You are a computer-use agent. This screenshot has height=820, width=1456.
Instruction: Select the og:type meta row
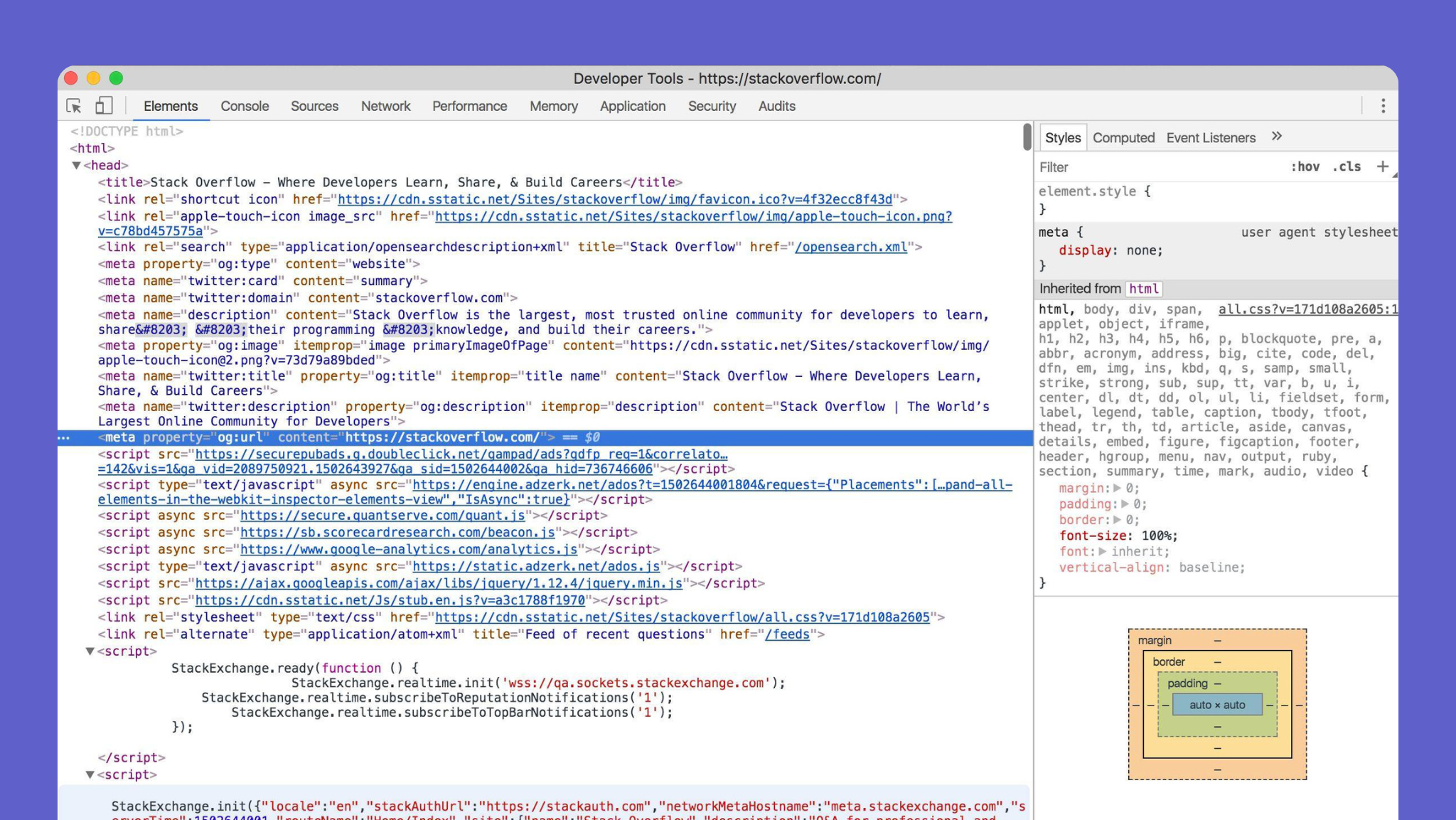coord(259,265)
